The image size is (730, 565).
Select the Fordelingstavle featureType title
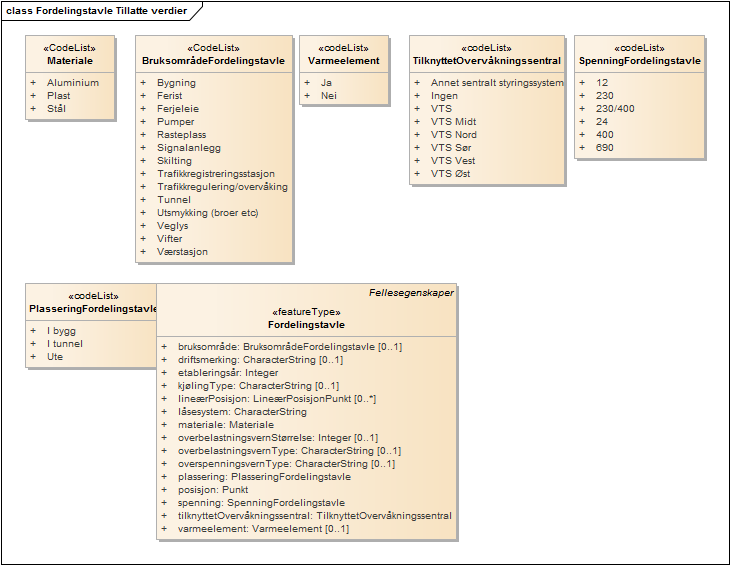[306, 325]
